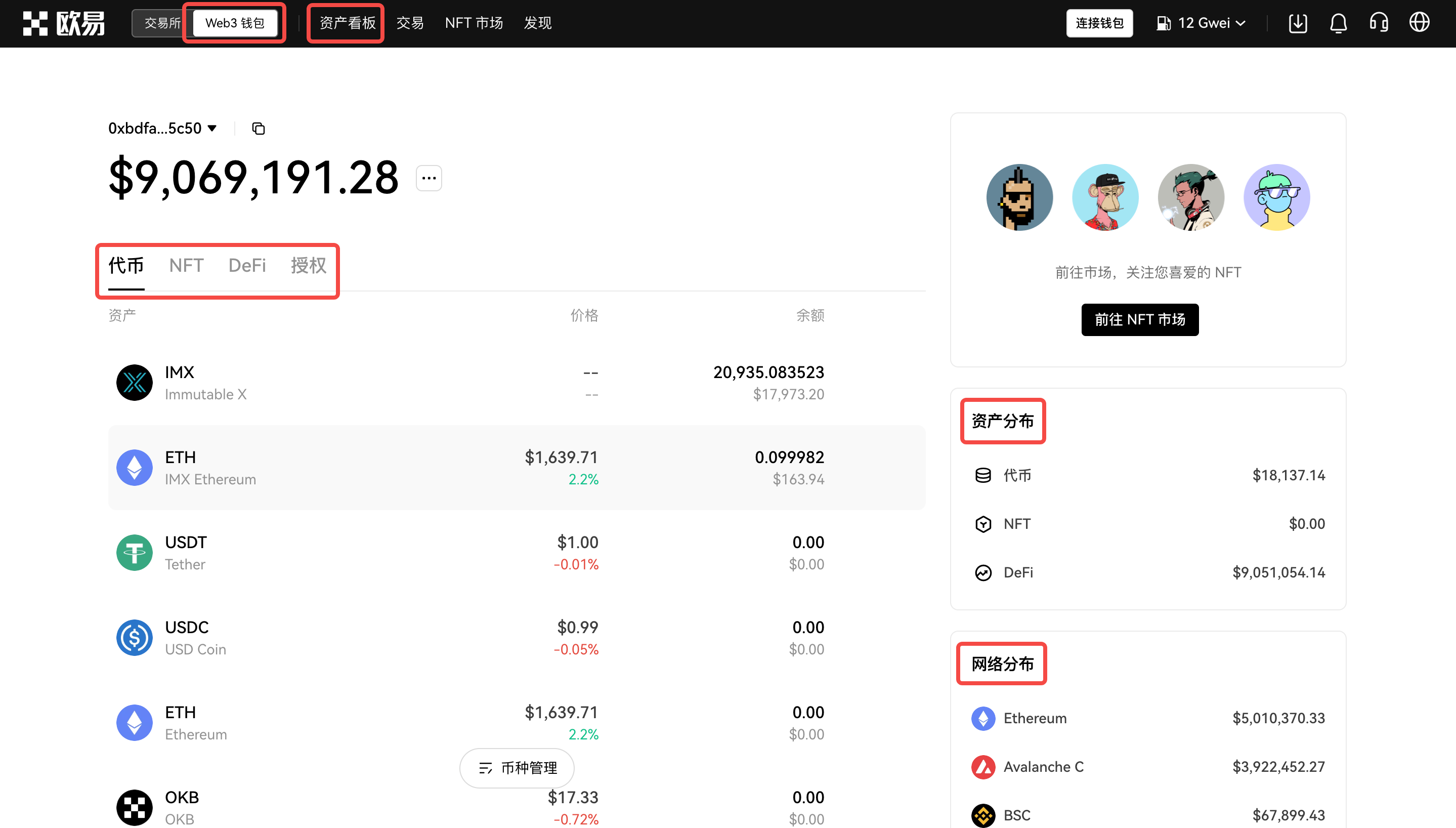Click the 资产 column header
1456x828 pixels.
tap(122, 316)
